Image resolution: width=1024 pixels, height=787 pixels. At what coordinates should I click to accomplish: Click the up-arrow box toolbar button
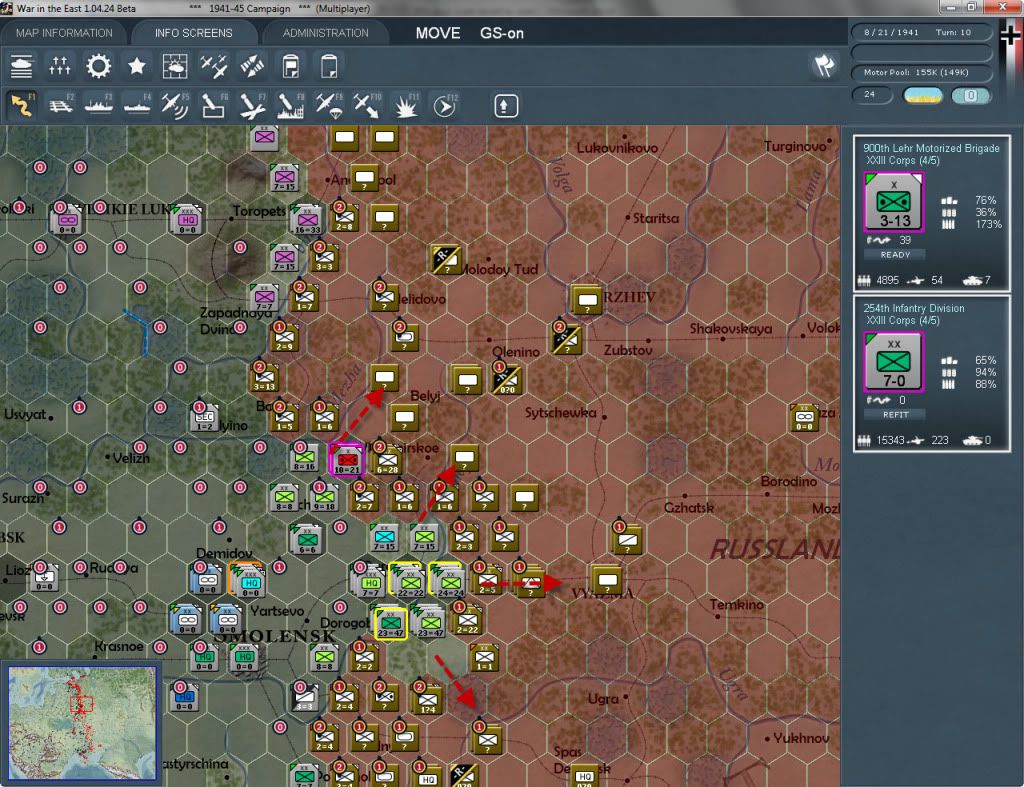[x=505, y=106]
